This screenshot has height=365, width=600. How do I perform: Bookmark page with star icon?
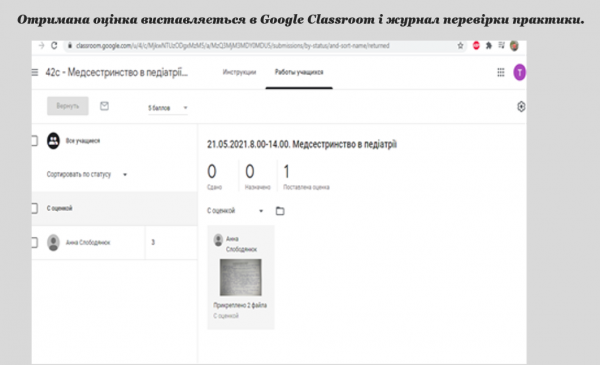click(x=460, y=46)
